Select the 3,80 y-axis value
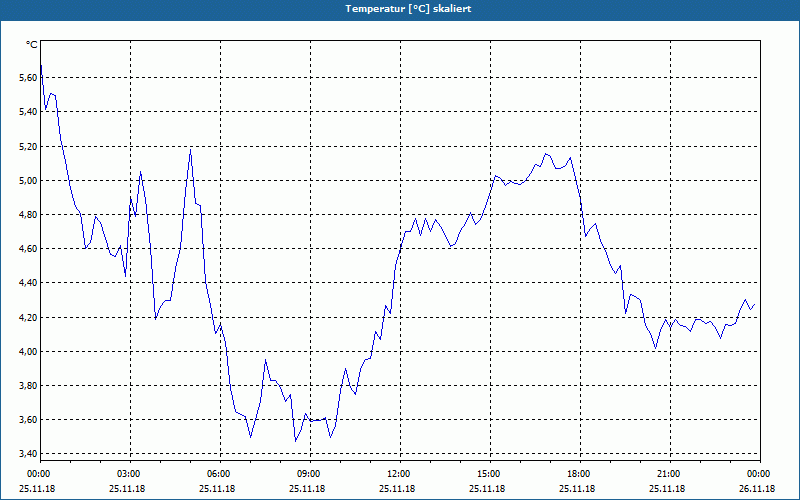 click(28, 386)
